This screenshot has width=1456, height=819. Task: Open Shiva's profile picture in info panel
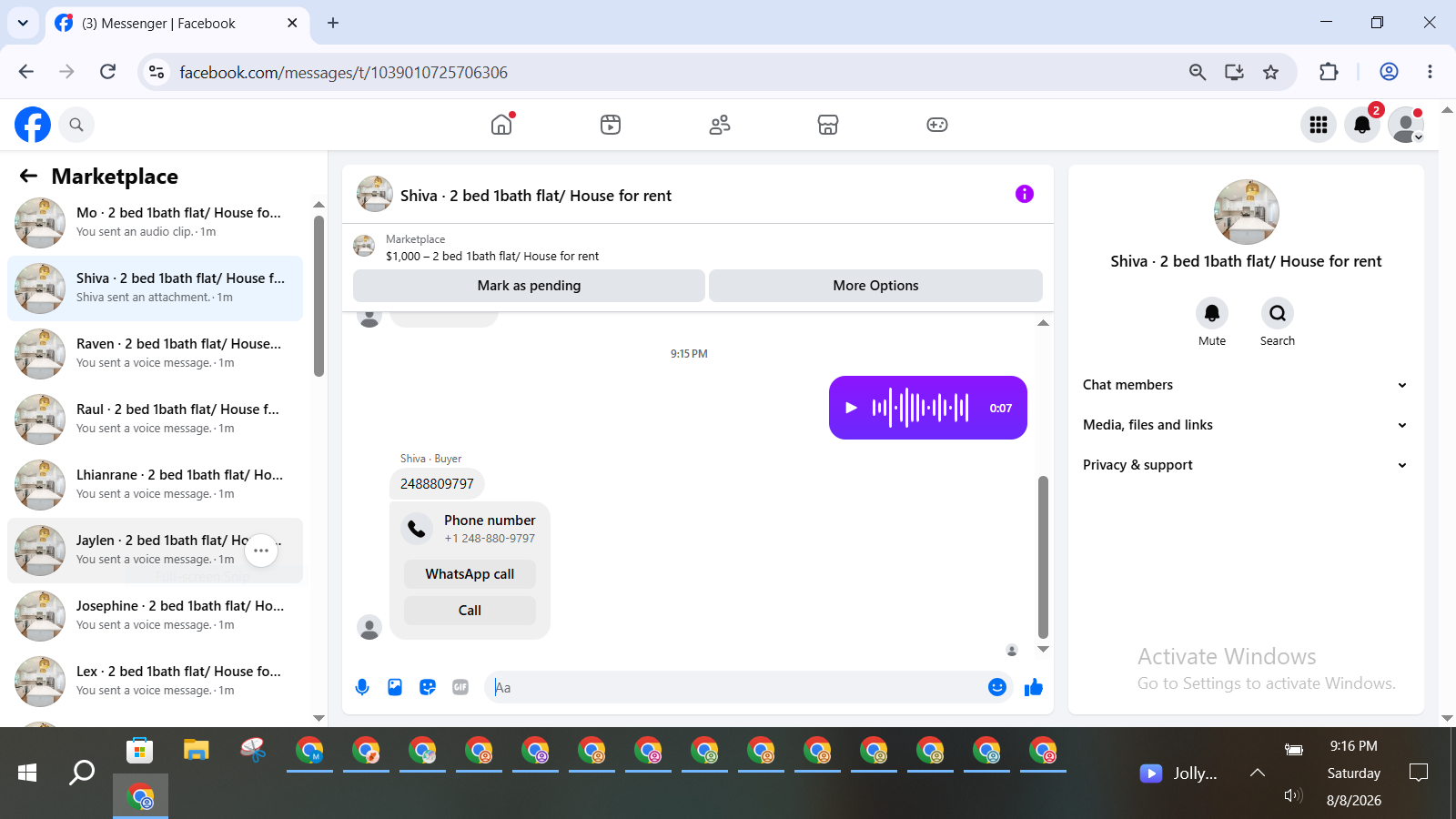coord(1247,212)
